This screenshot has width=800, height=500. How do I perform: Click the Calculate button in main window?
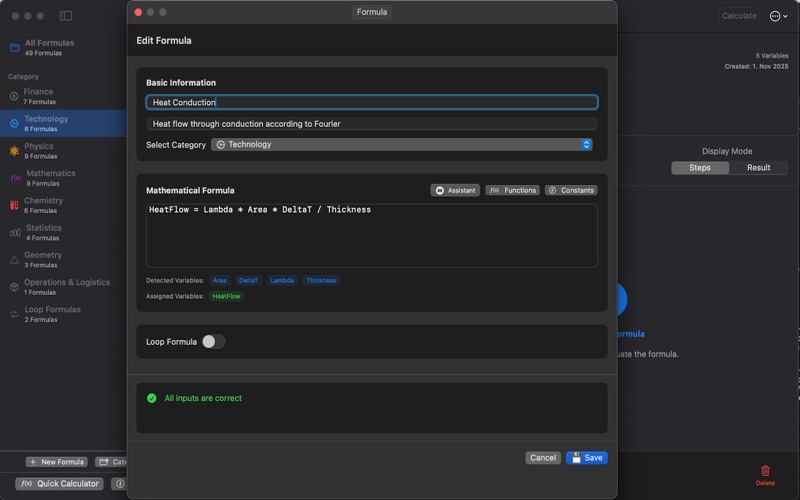tap(739, 16)
